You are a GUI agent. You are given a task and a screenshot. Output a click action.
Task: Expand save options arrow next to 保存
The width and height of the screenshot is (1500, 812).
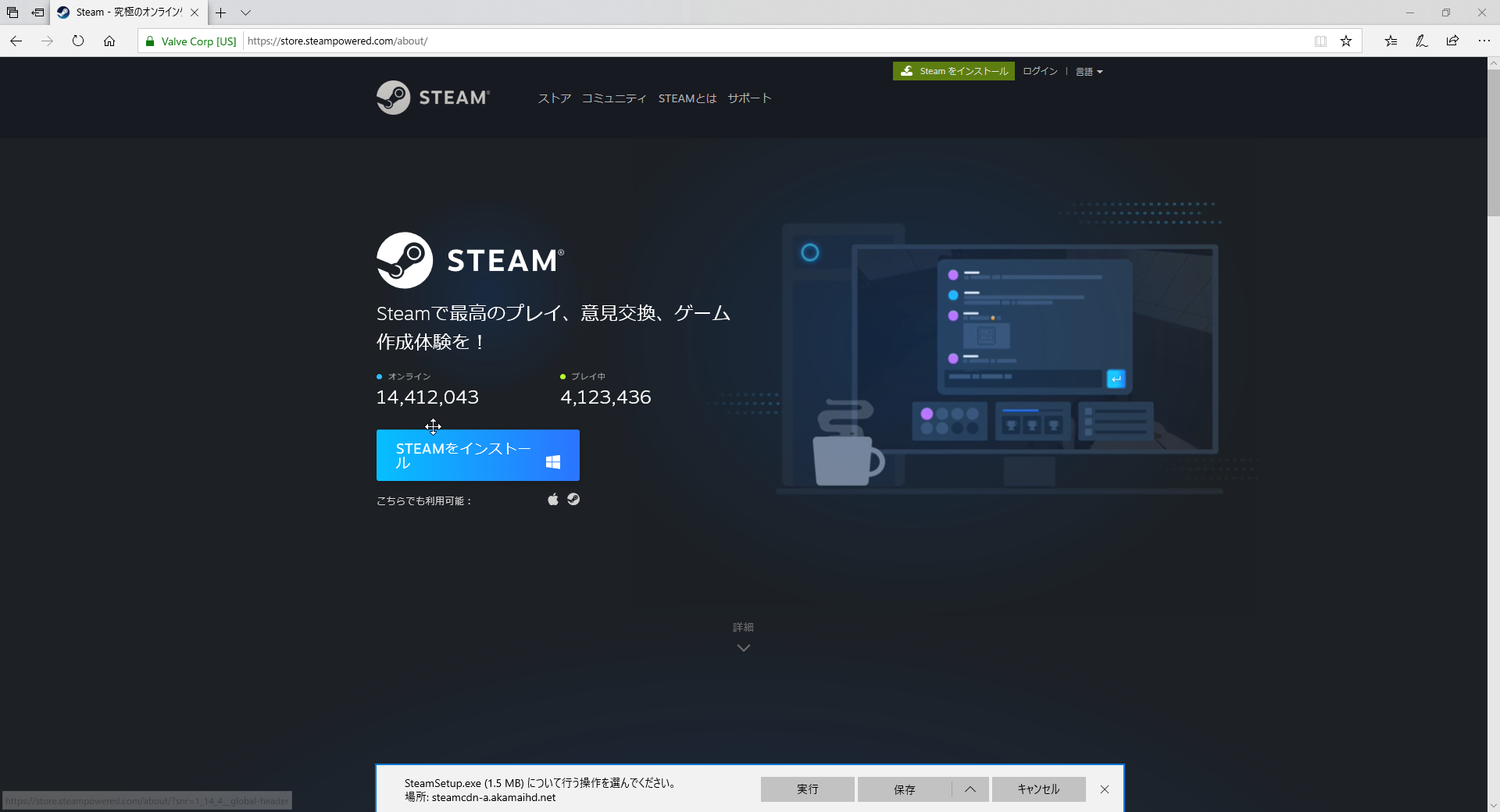970,789
